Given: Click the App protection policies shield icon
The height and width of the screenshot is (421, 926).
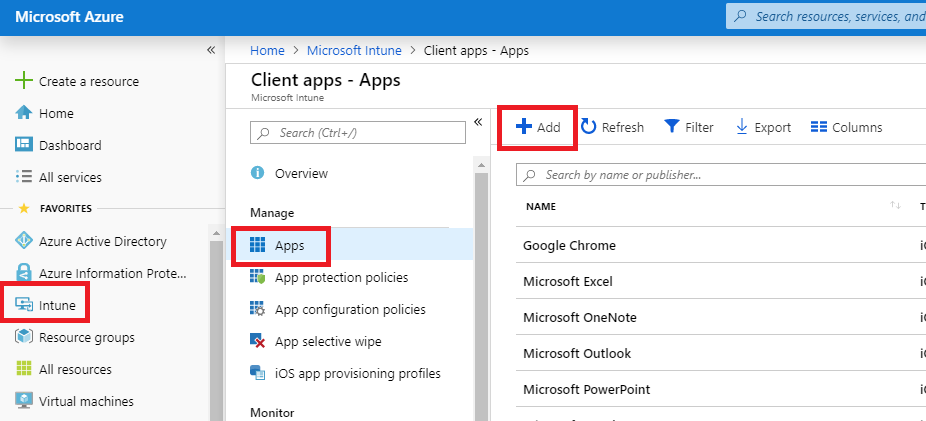Looking at the screenshot, I should [257, 276].
